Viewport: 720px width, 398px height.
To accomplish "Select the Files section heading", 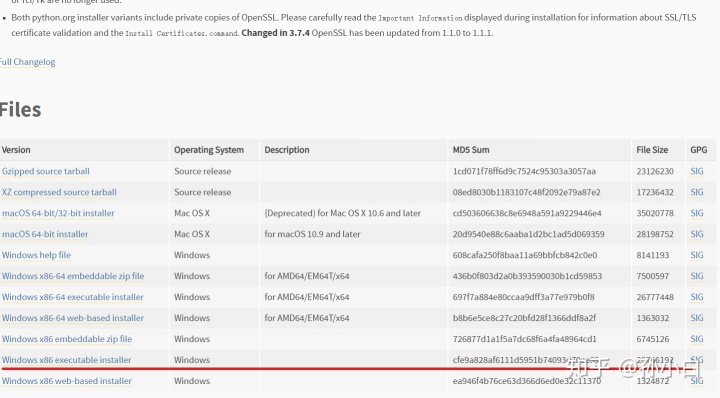I will pyautogui.click(x=20, y=110).
